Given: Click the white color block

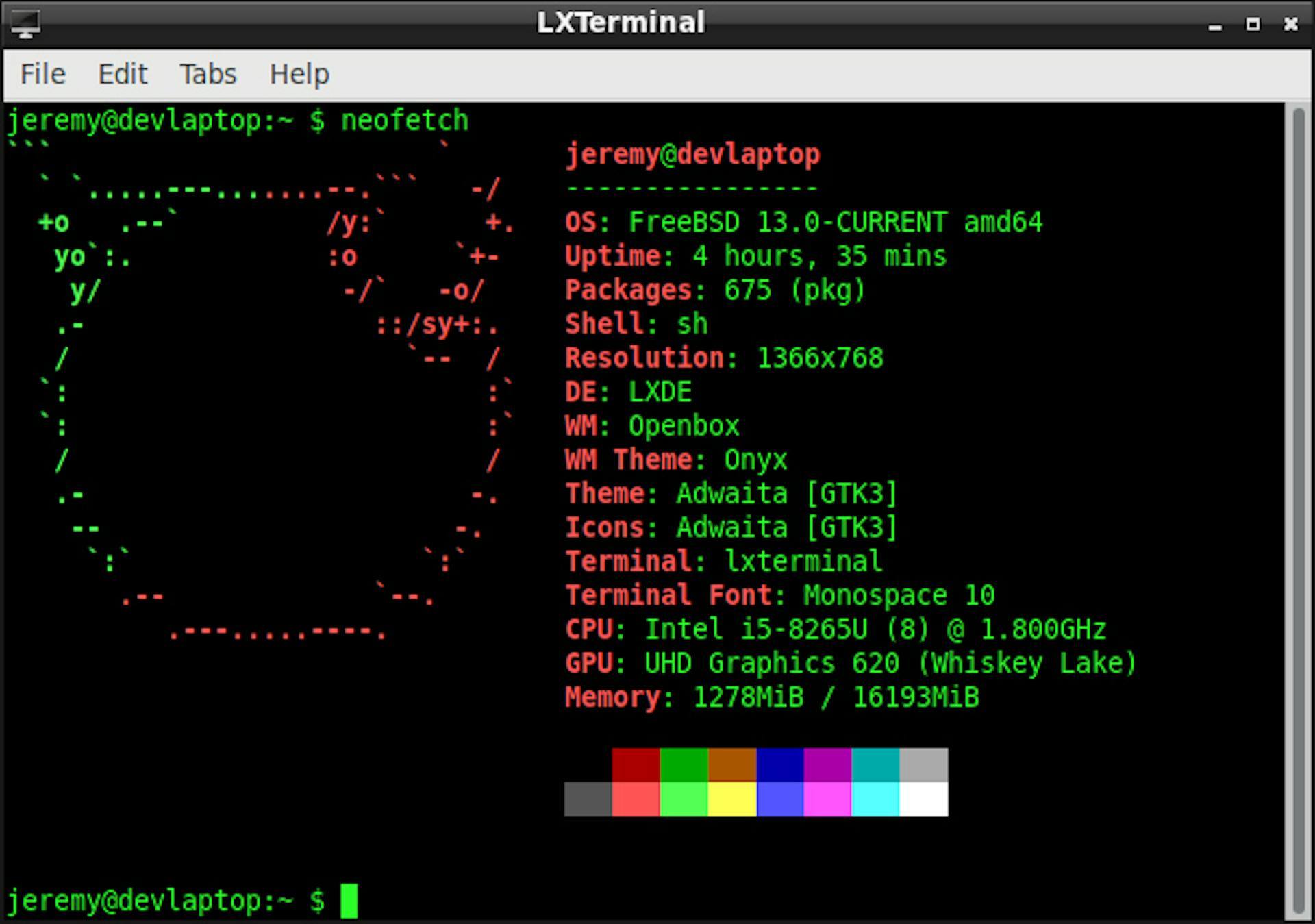Looking at the screenshot, I should point(924,799).
